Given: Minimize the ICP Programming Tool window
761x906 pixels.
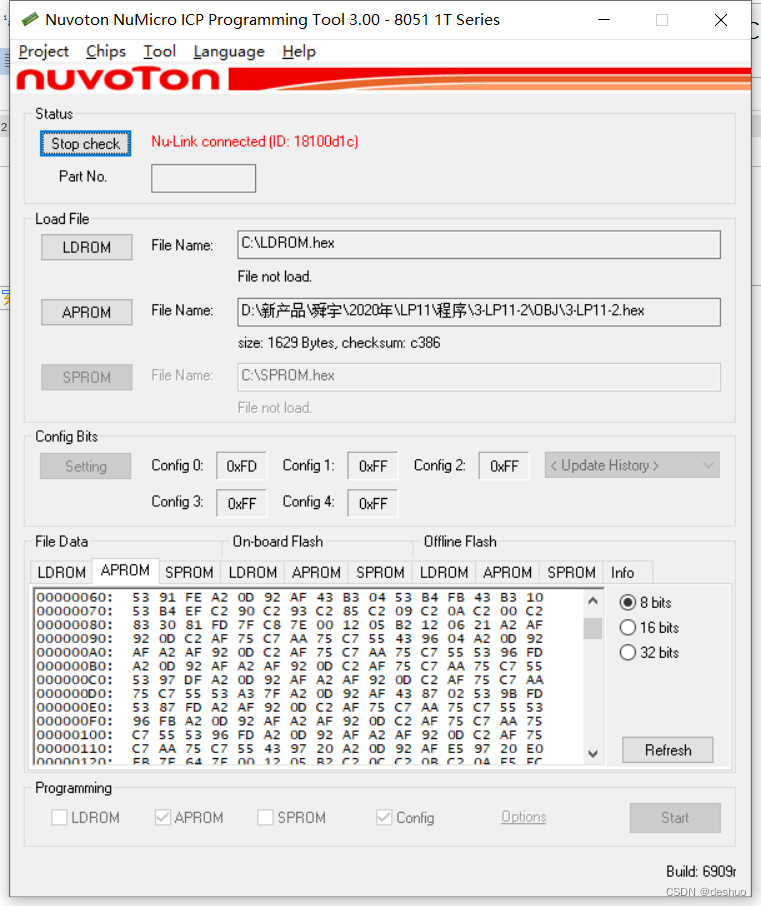Looking at the screenshot, I should pos(604,20).
